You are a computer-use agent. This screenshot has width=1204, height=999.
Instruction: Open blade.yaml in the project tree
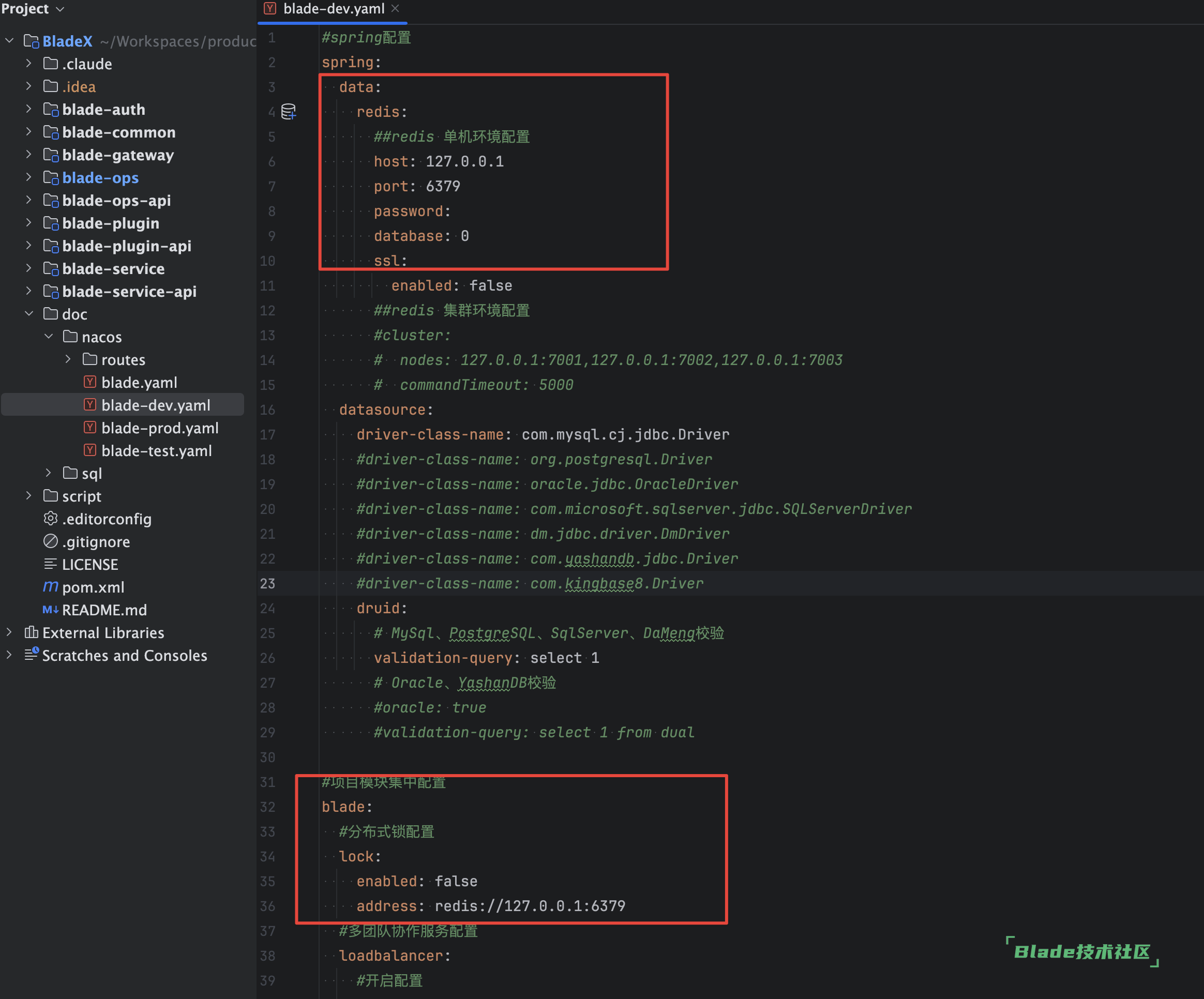[x=139, y=382]
